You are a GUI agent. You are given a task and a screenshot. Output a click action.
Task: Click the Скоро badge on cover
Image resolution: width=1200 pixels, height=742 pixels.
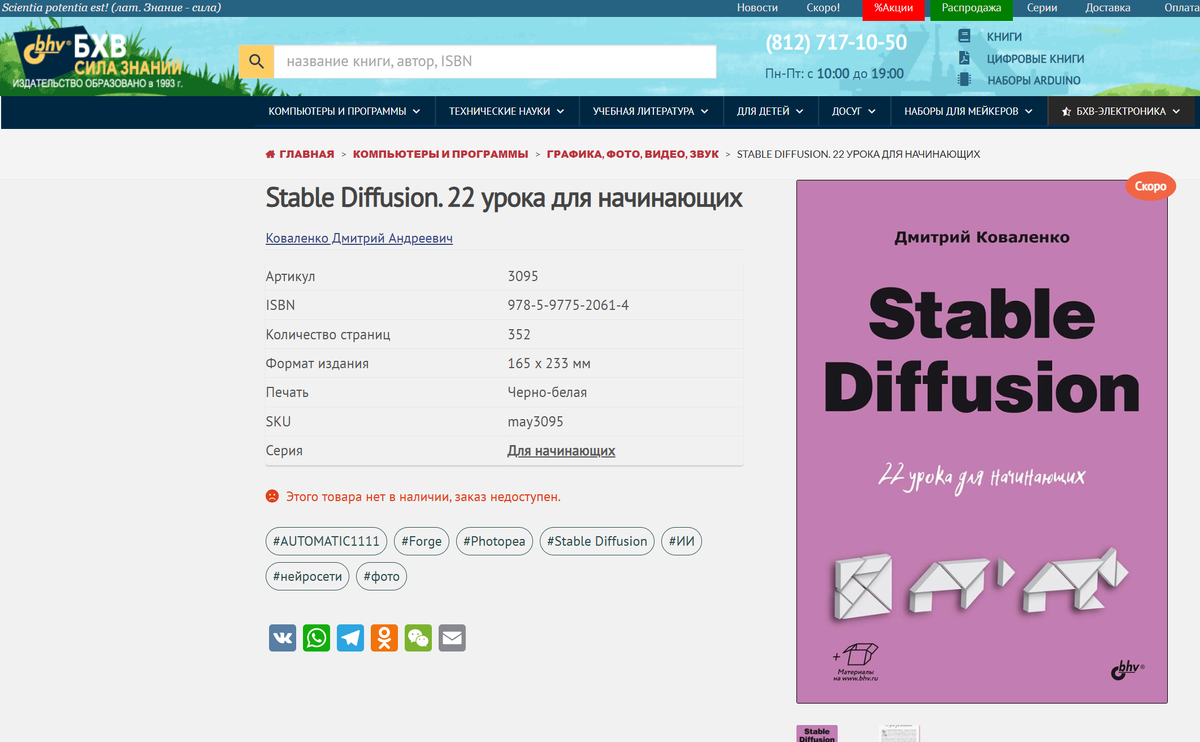(x=1151, y=187)
